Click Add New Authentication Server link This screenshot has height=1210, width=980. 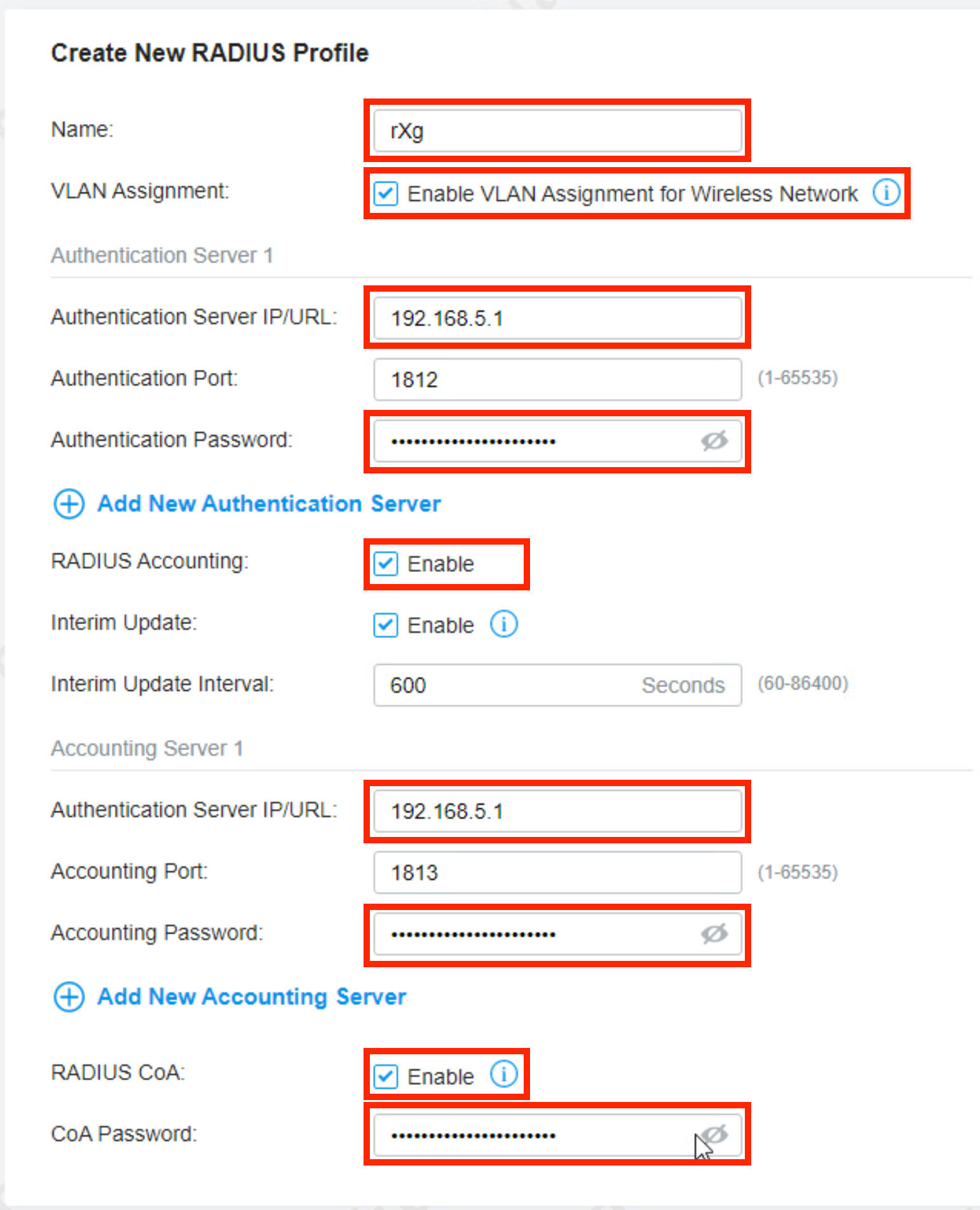(269, 504)
